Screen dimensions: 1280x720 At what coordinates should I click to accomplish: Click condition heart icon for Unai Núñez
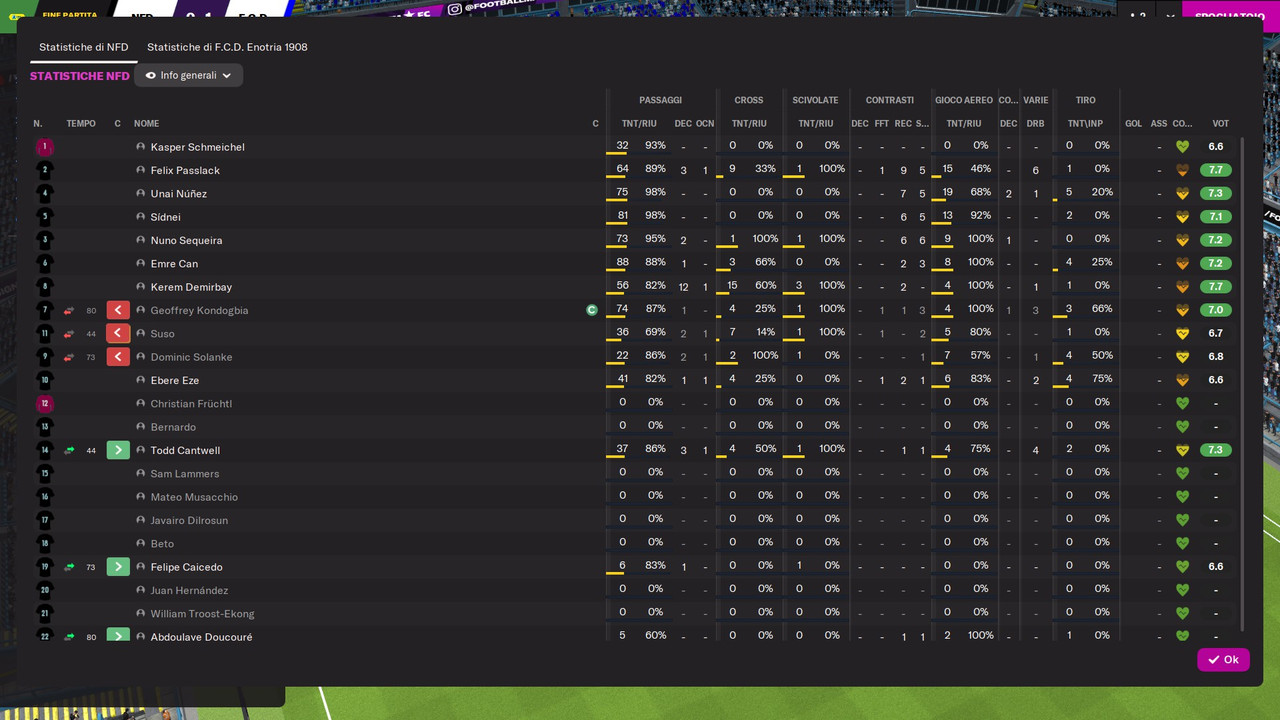(1182, 194)
